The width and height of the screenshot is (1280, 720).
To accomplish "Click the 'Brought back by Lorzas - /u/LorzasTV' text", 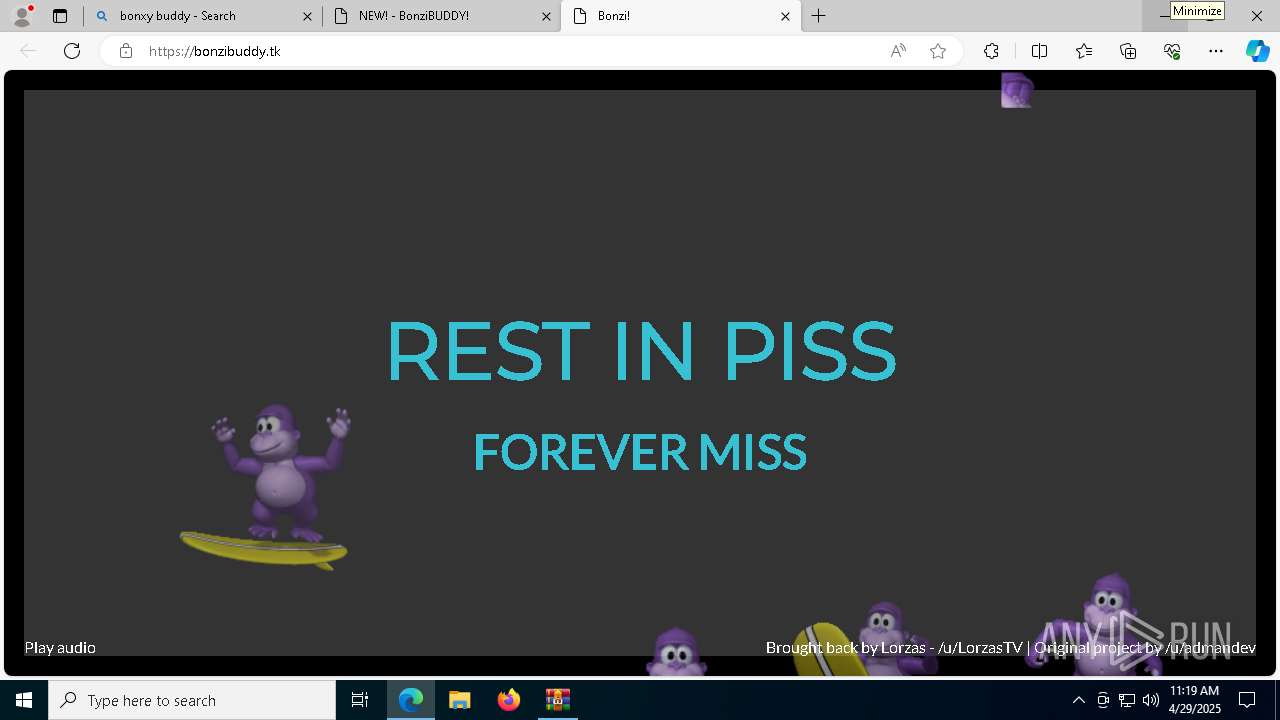I will click(894, 648).
